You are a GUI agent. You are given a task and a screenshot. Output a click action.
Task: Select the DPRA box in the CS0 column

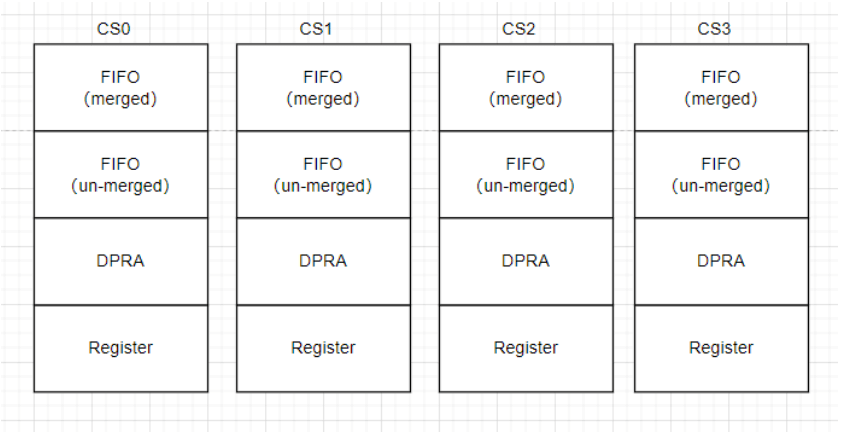(121, 261)
